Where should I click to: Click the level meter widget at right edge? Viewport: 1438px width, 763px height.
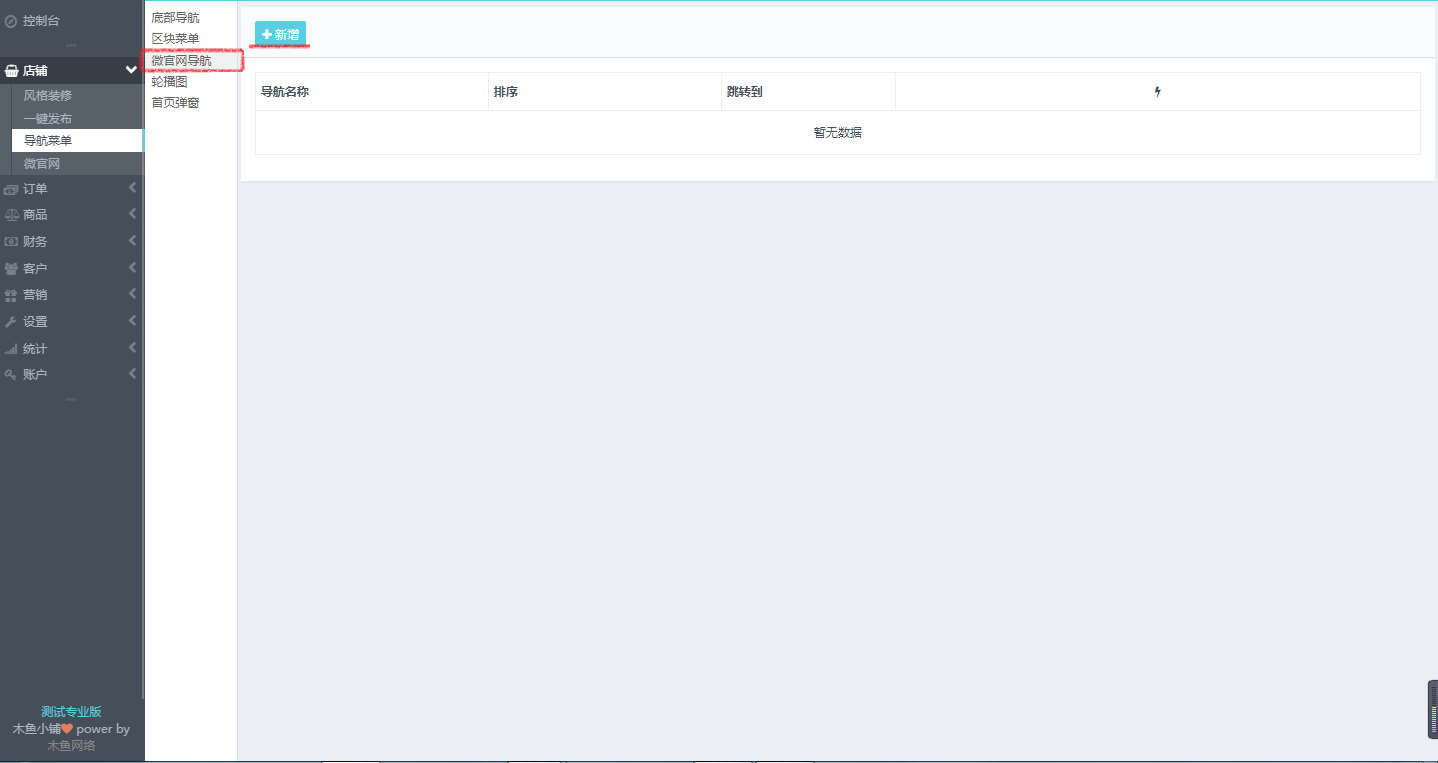pos(1432,709)
